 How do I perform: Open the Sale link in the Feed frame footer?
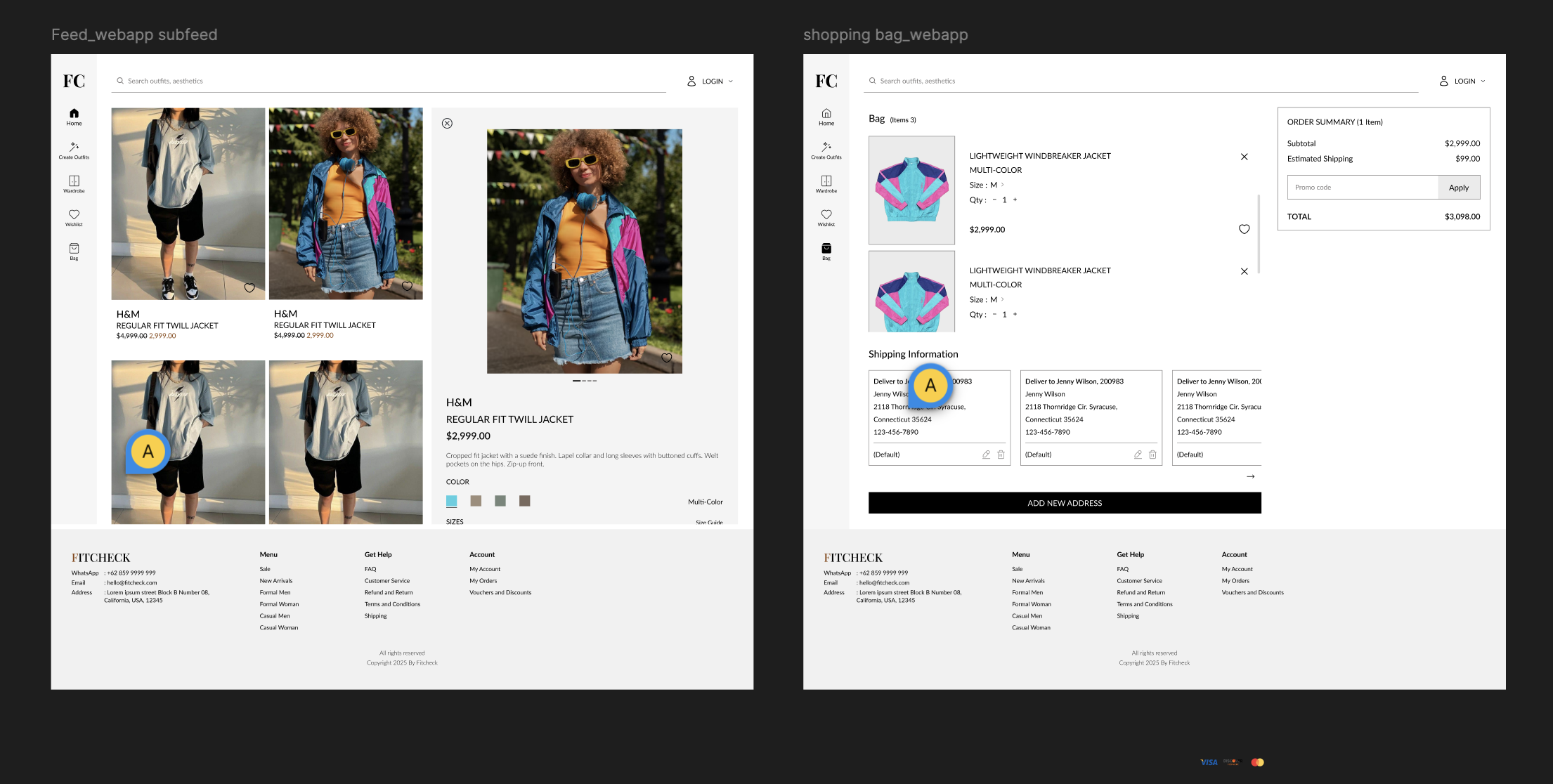click(x=265, y=569)
